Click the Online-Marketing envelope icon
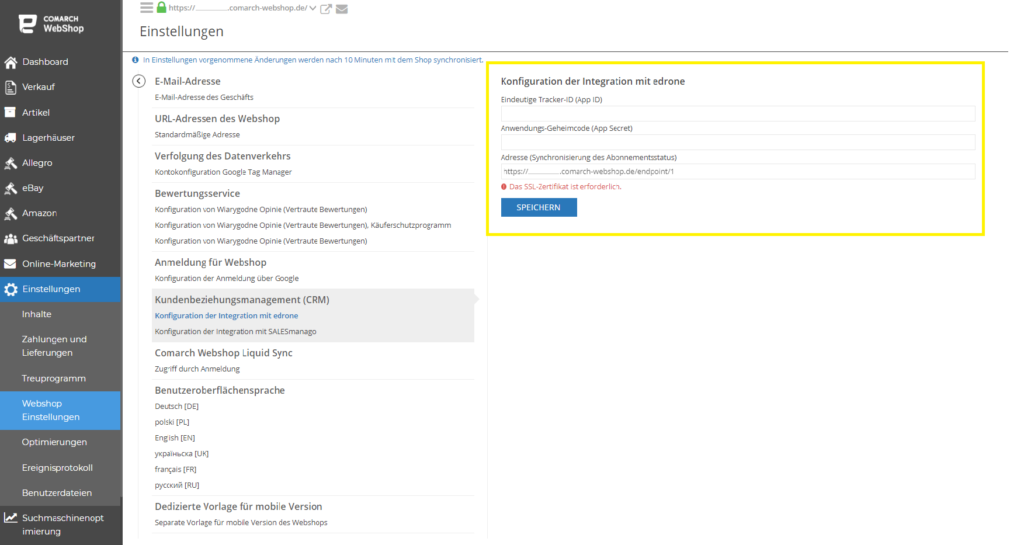Viewport: 1024px width, 545px height. (x=10, y=264)
